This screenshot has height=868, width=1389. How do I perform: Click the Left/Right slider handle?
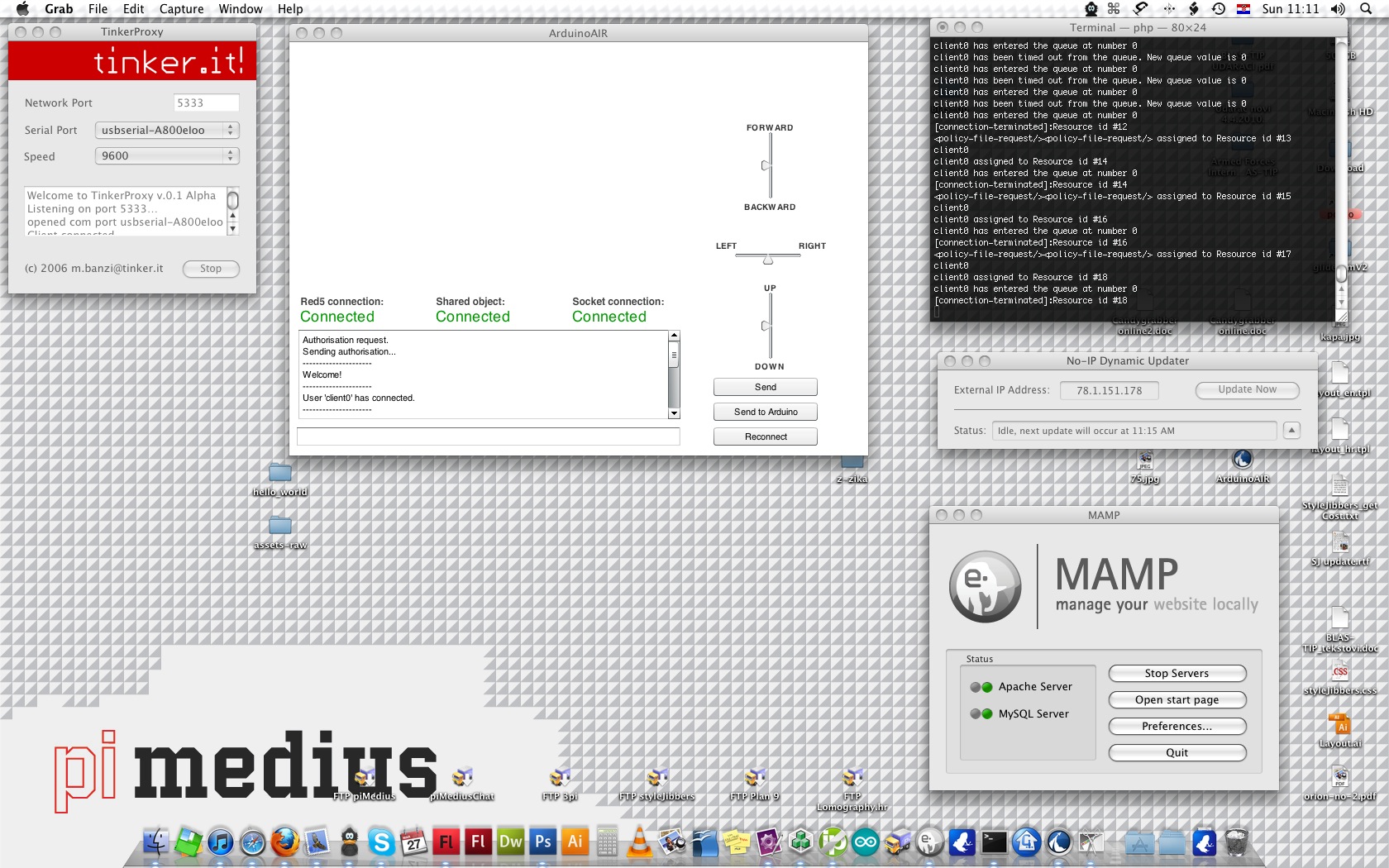768,260
